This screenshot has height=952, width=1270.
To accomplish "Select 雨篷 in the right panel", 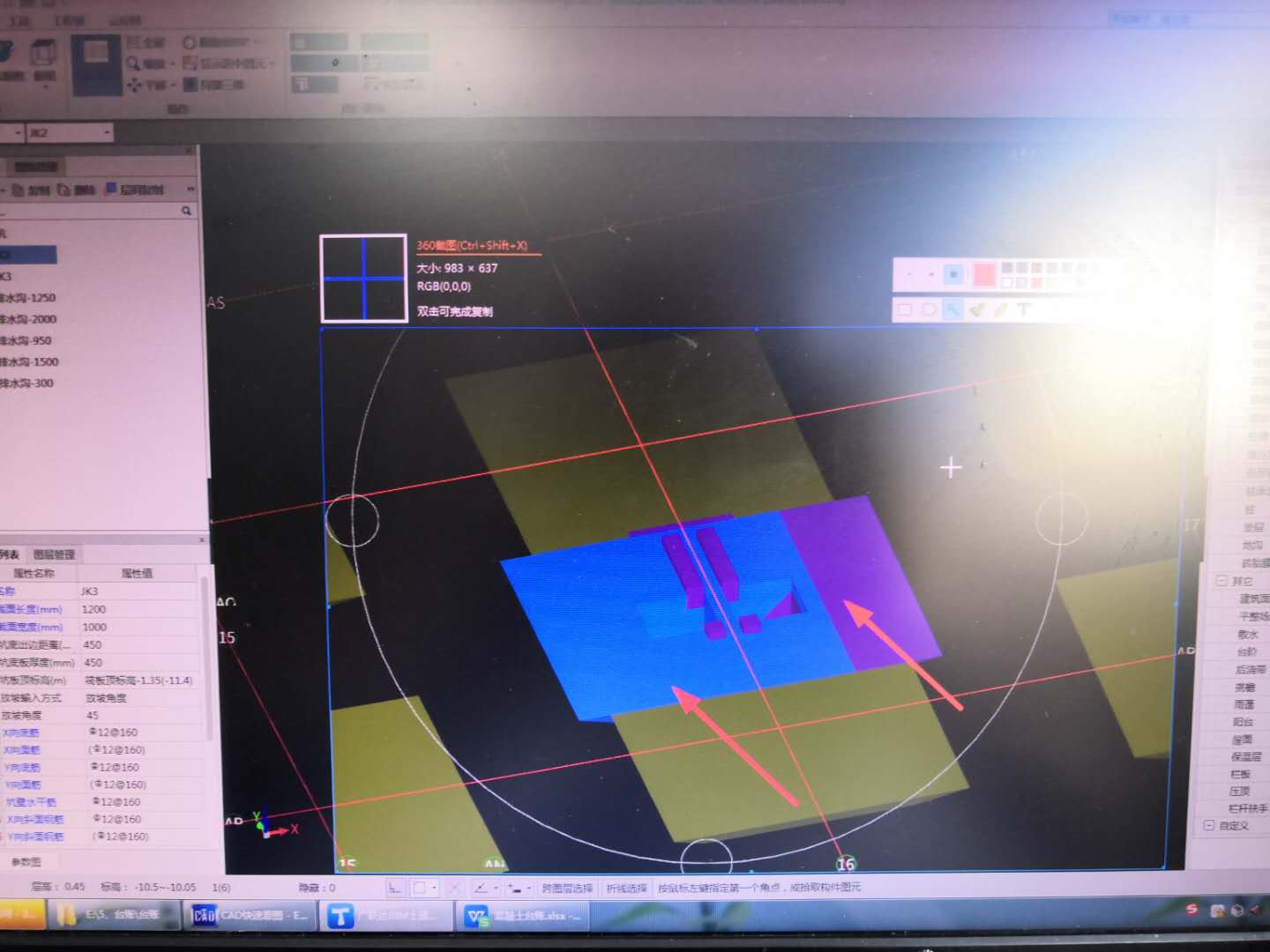I will point(1244,704).
